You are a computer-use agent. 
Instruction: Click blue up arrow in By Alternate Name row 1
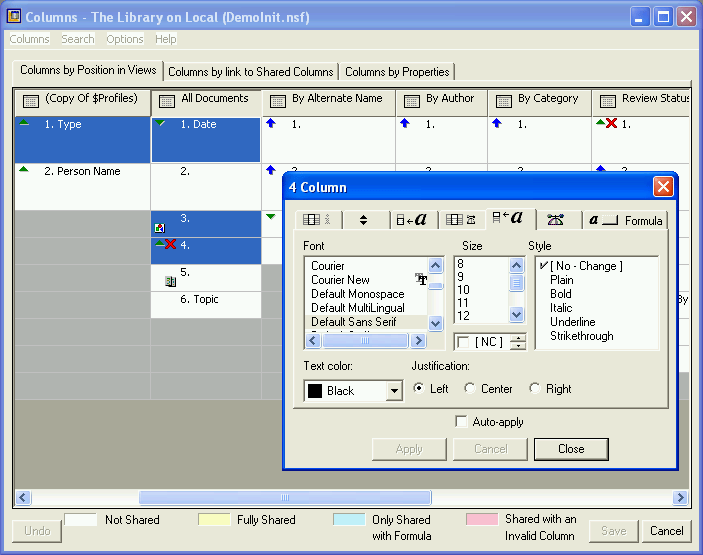pyautogui.click(x=271, y=123)
